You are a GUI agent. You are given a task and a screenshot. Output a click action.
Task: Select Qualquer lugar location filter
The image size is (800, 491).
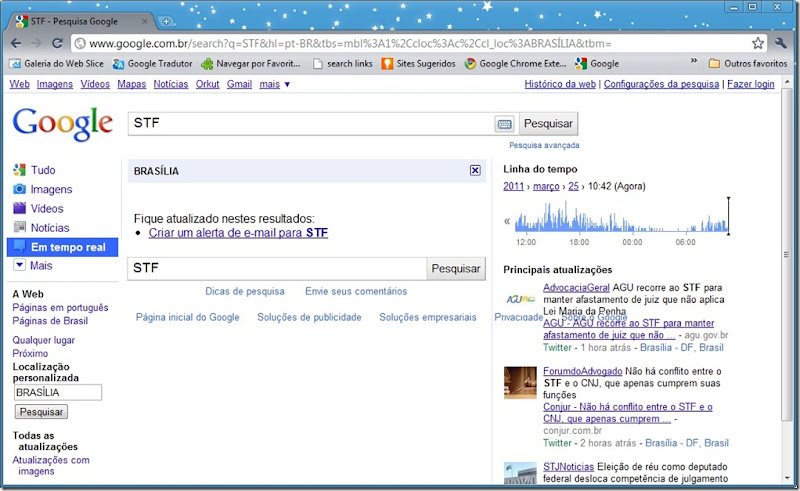tap(43, 340)
